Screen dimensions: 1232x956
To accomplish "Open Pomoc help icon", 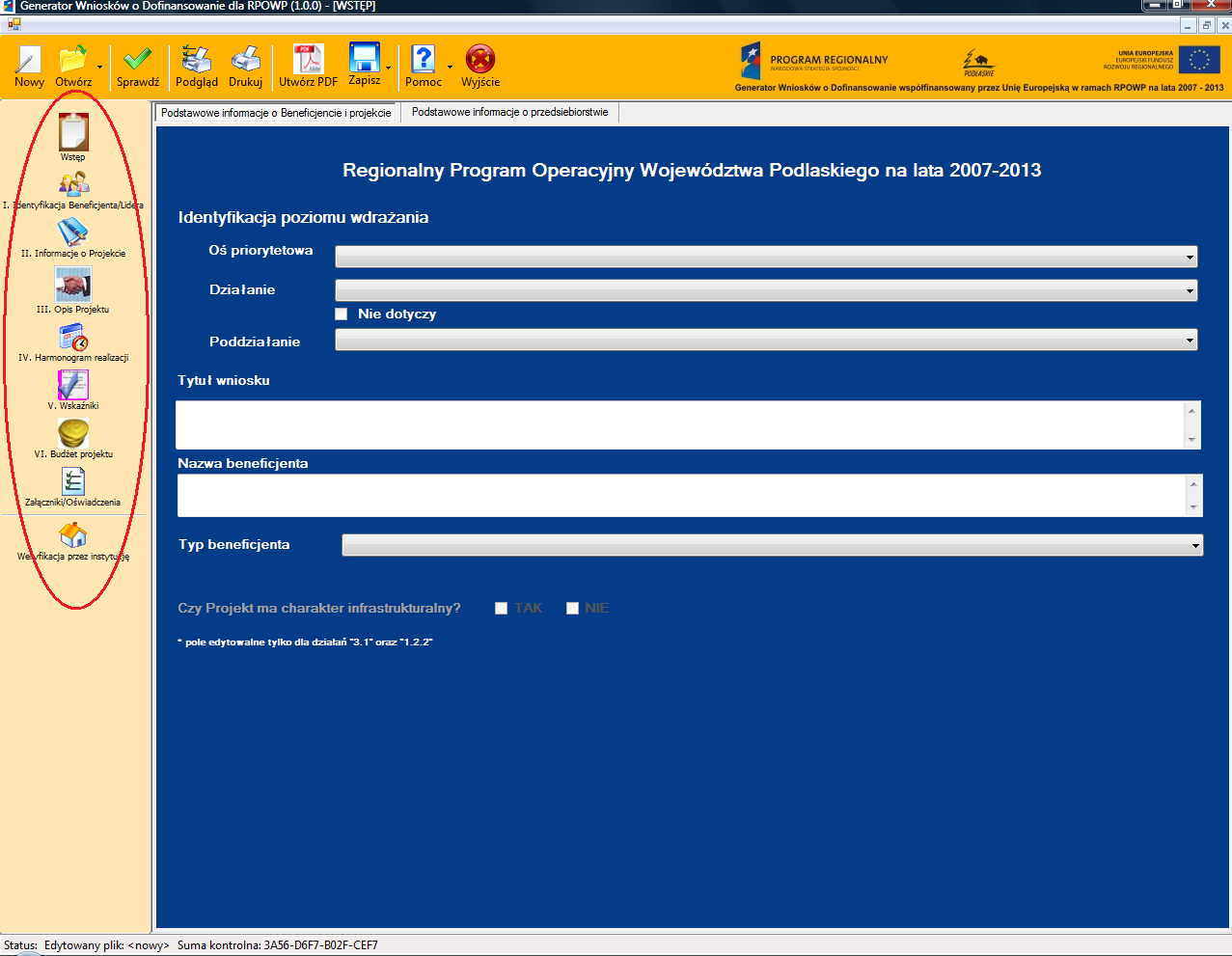I will 424,67.
